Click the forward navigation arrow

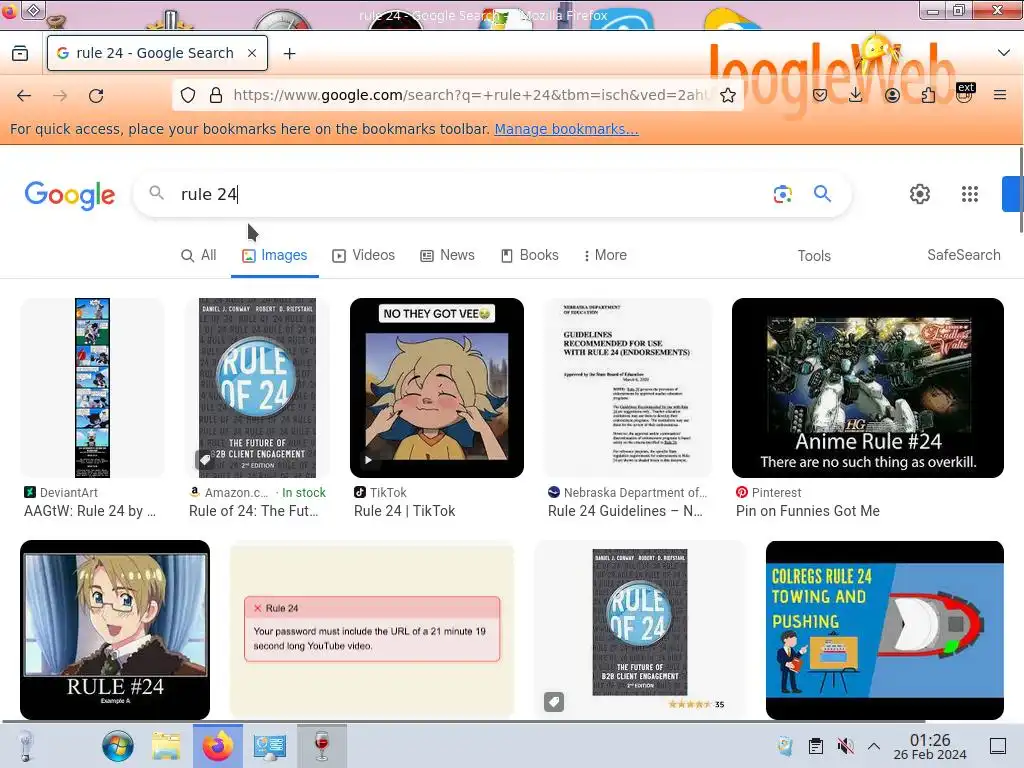coord(60,95)
